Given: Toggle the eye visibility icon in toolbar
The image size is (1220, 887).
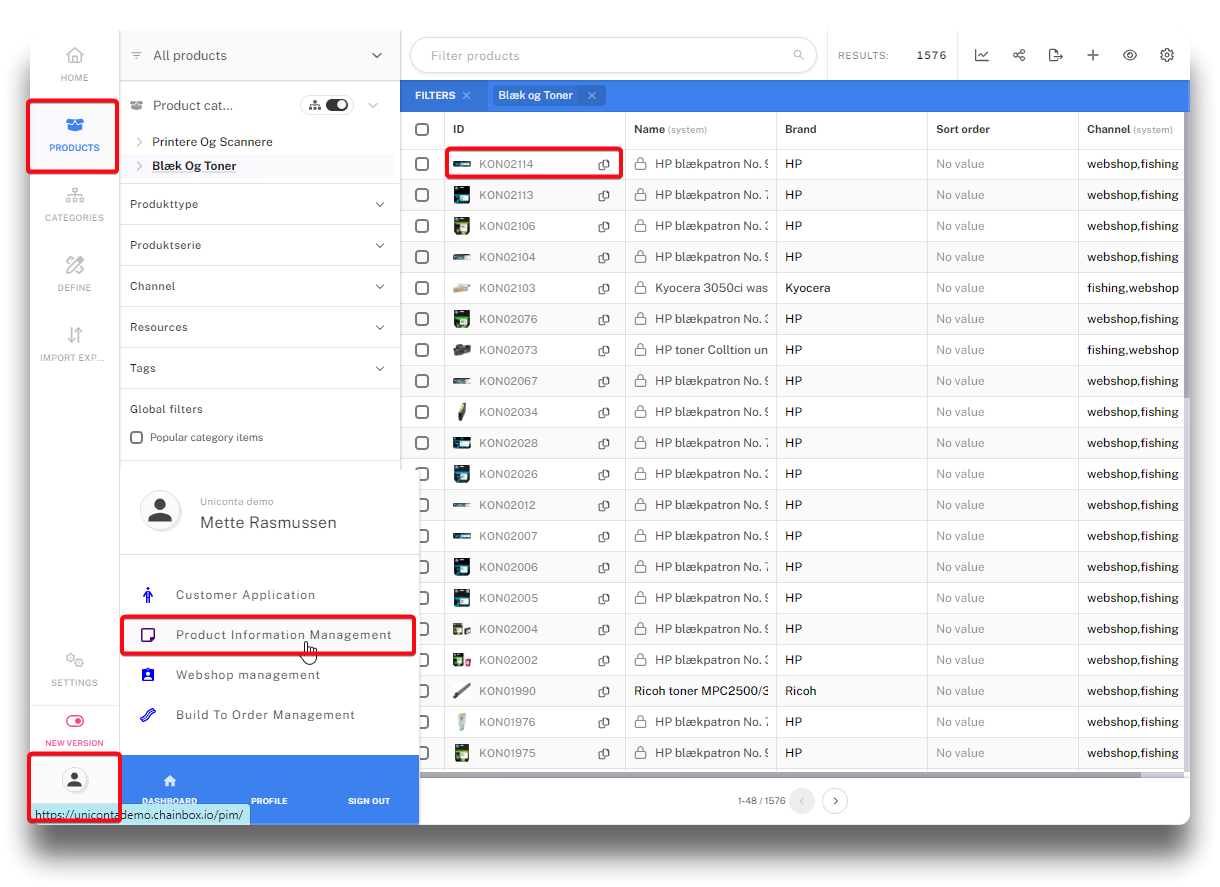Looking at the screenshot, I should pos(1130,56).
